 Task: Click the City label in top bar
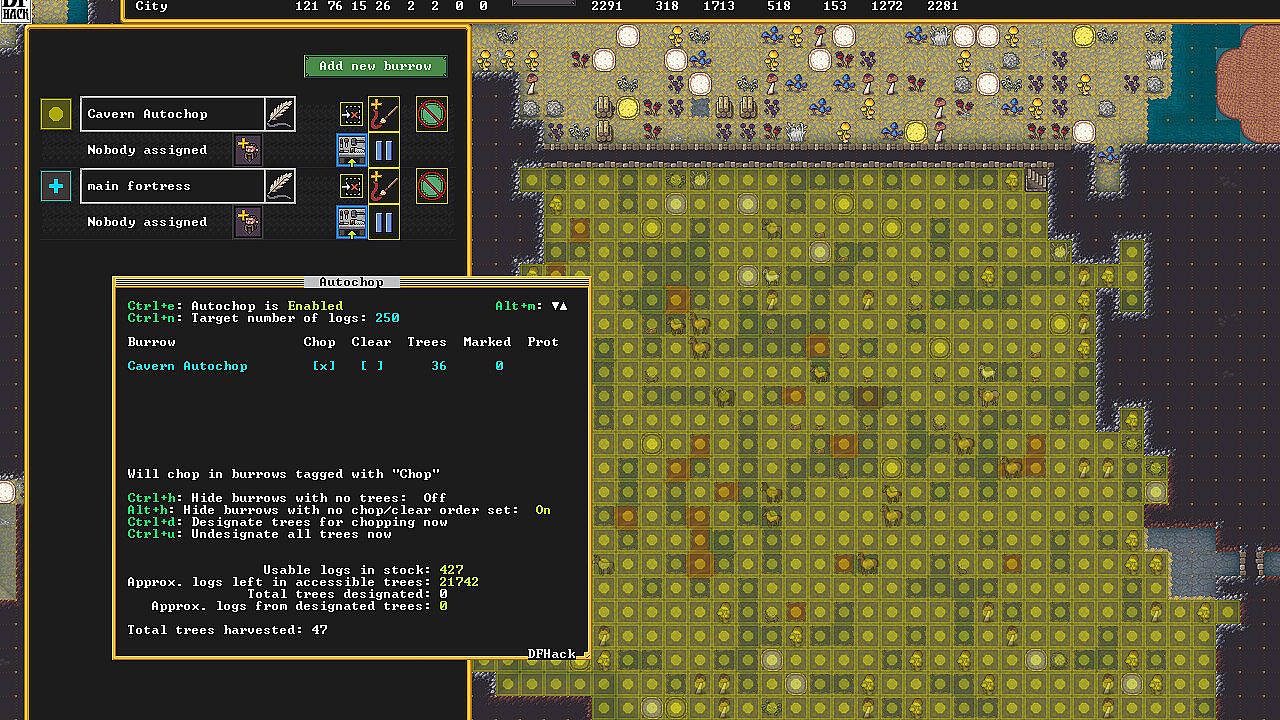151,6
